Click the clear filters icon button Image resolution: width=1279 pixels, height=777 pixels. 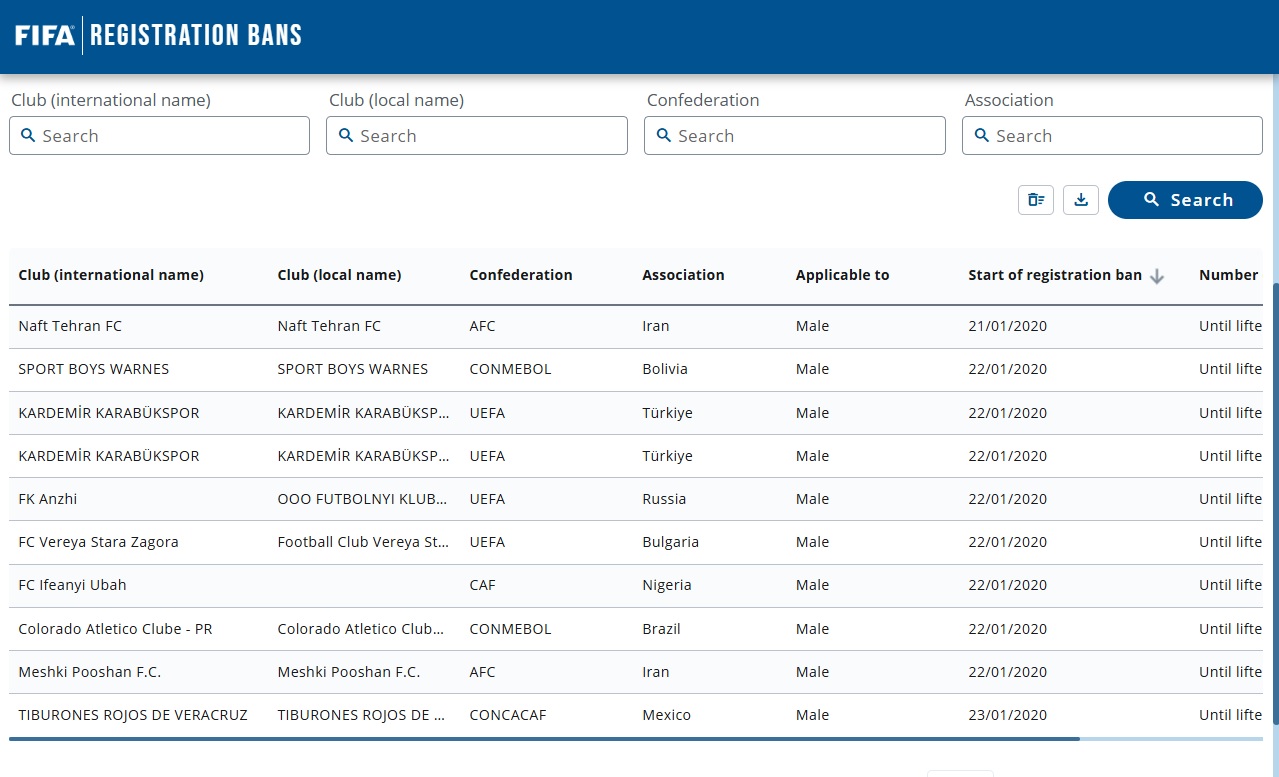(x=1036, y=200)
